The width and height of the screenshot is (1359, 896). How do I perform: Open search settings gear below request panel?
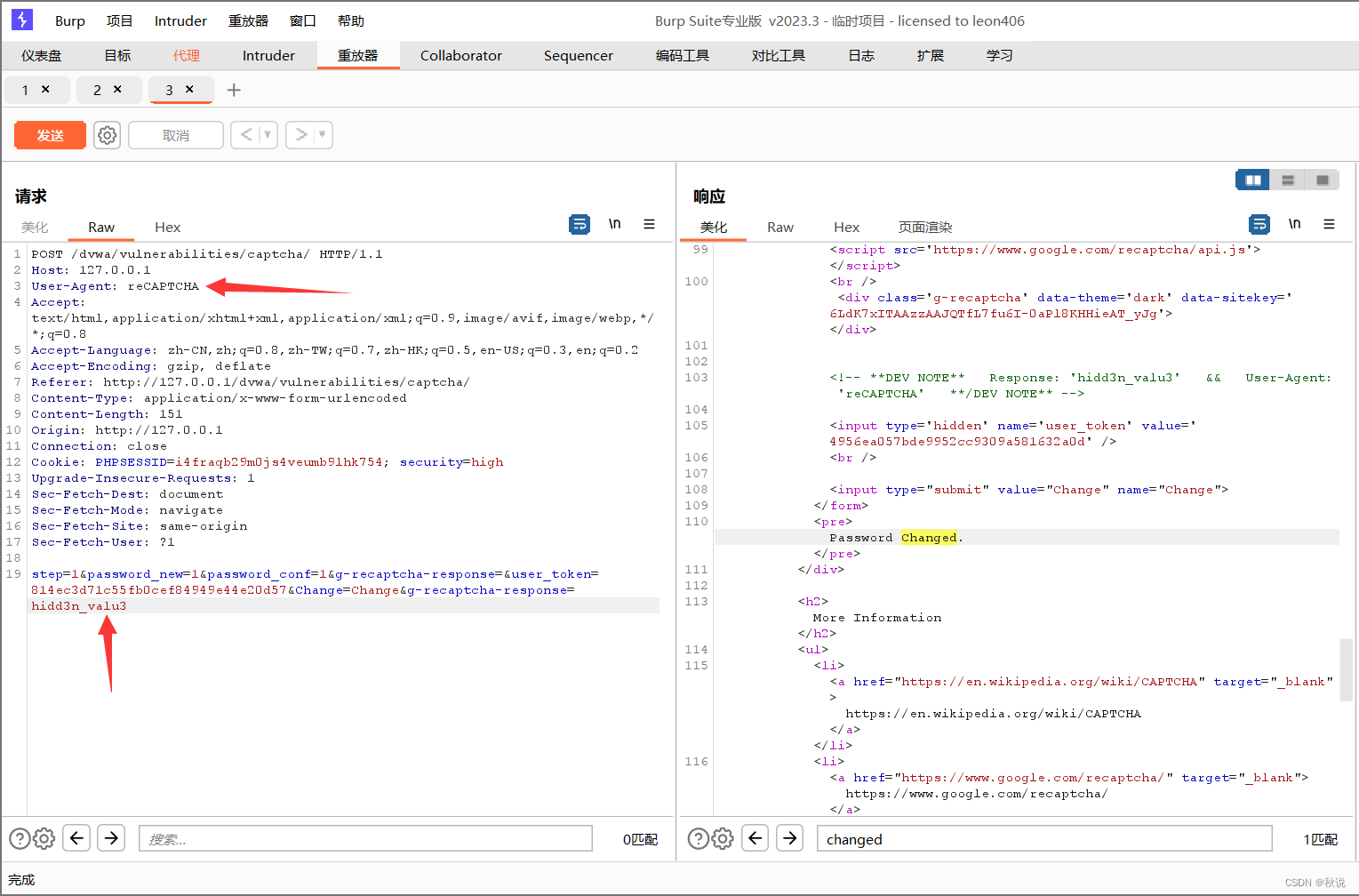pyautogui.click(x=44, y=838)
